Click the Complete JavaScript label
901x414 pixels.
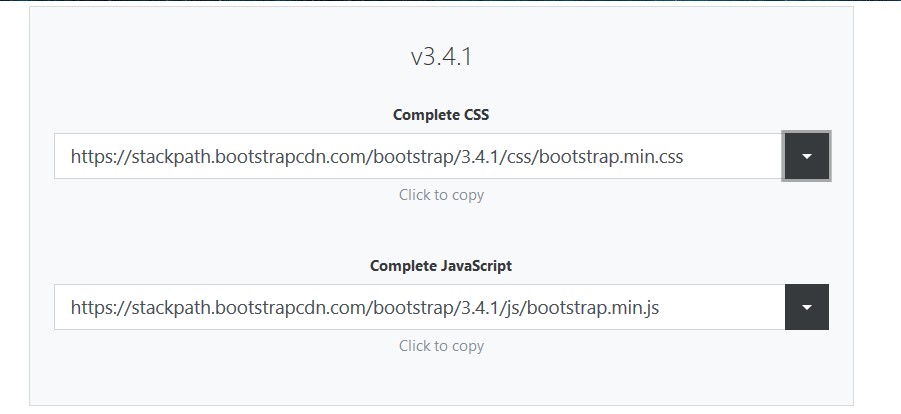point(441,266)
